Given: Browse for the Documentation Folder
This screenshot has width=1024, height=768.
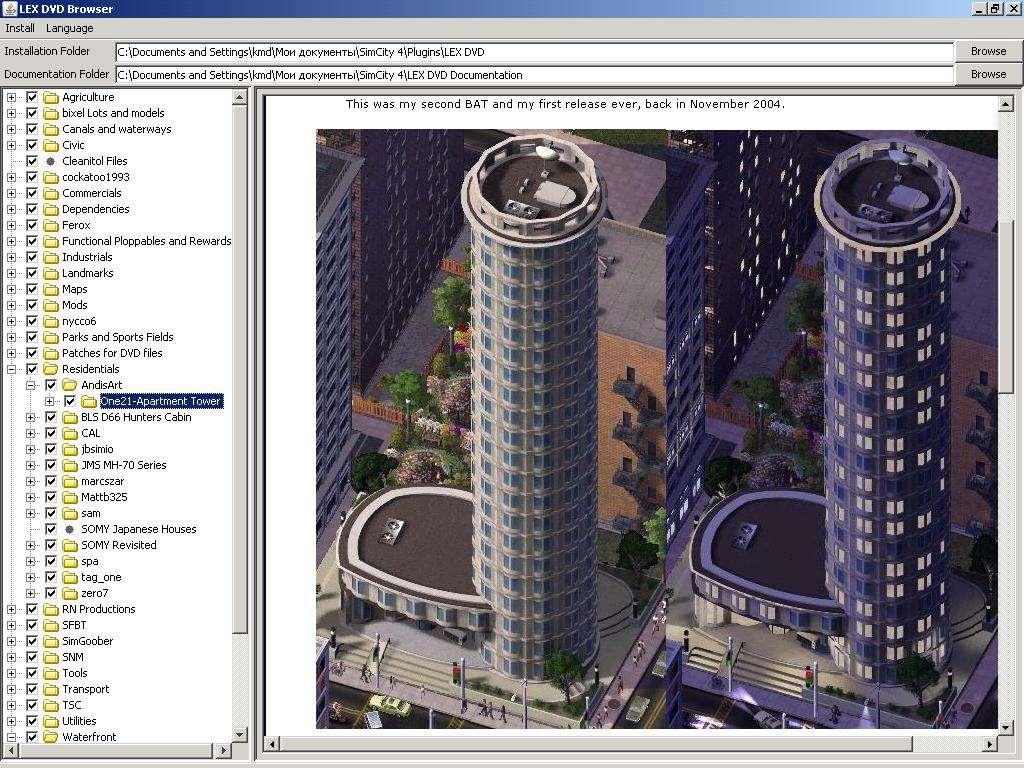Looking at the screenshot, I should [x=988, y=74].
